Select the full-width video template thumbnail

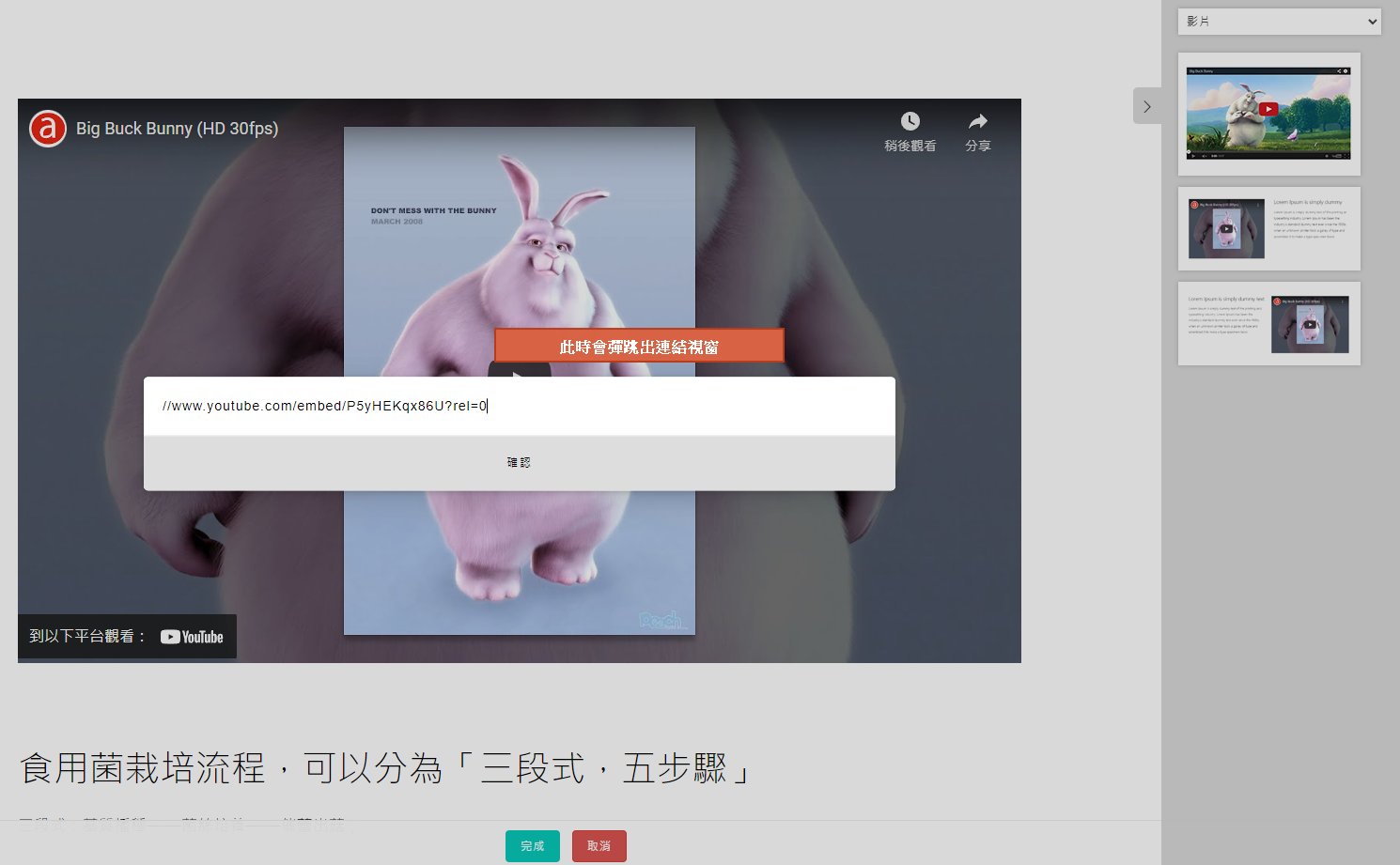pos(1268,114)
